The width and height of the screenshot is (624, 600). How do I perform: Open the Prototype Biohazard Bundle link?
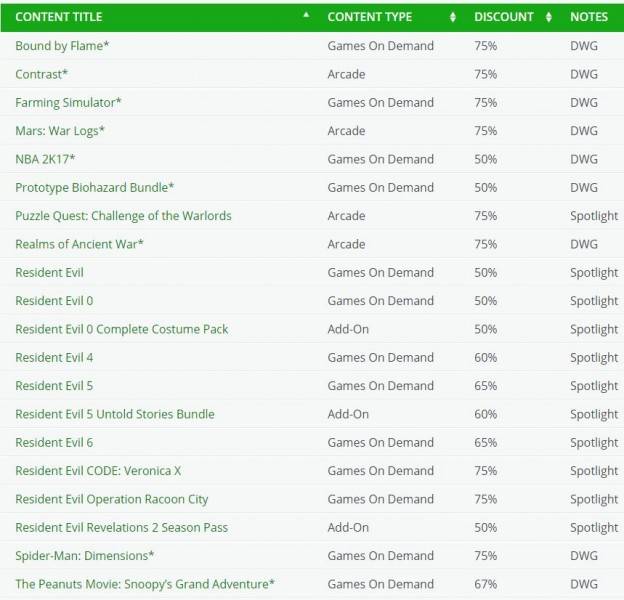click(x=95, y=187)
